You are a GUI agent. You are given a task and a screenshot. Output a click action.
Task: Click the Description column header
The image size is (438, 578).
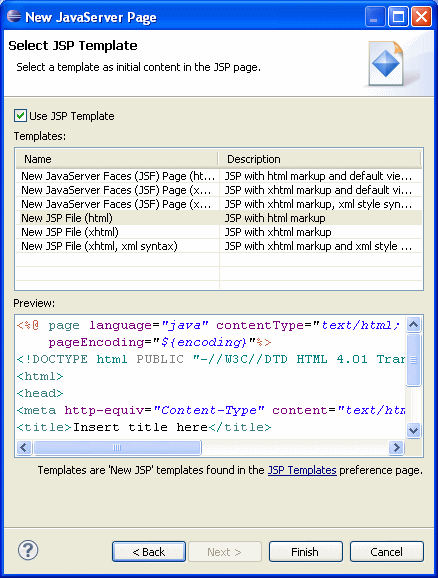click(x=320, y=159)
